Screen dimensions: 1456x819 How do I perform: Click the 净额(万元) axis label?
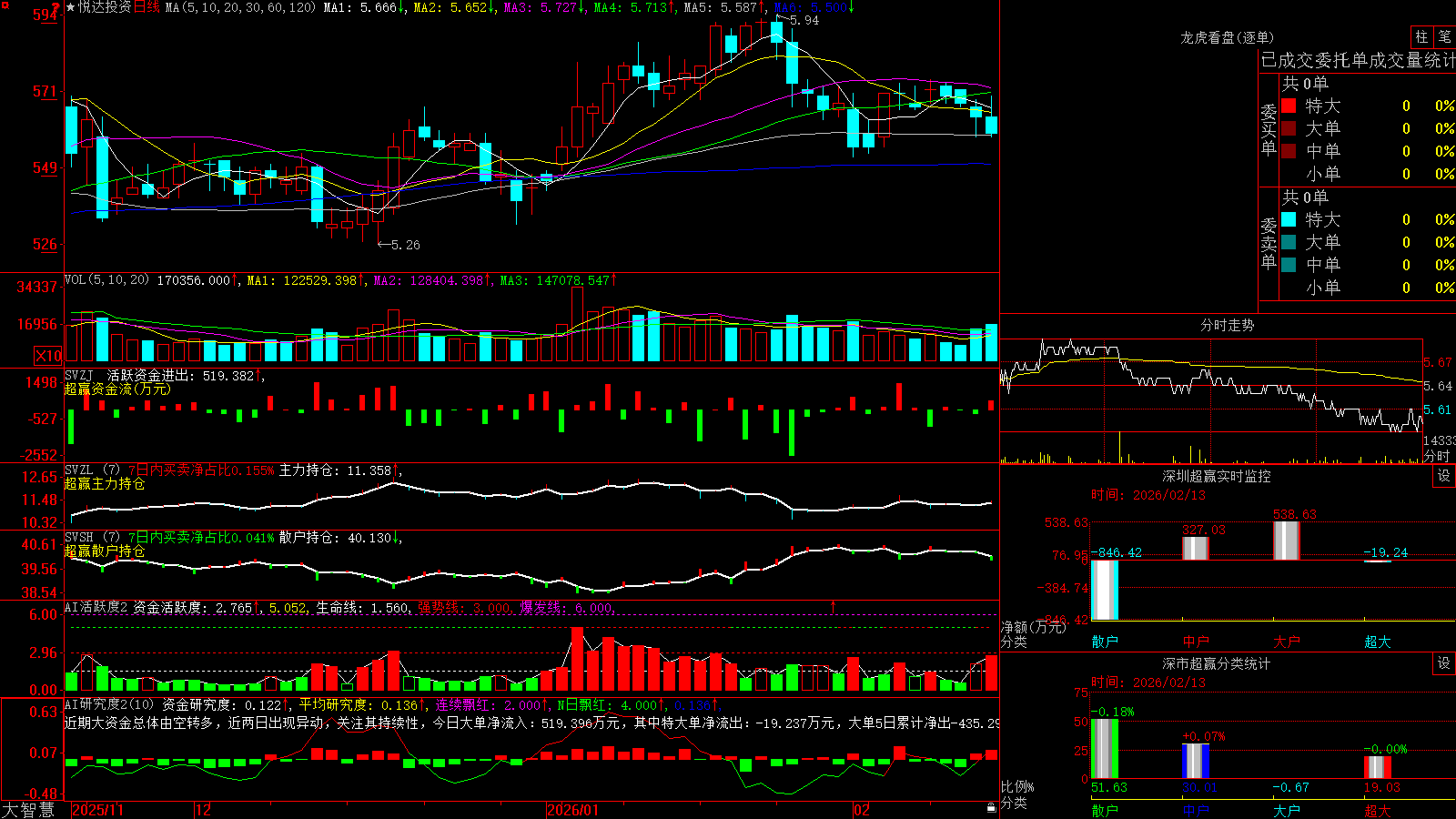click(1033, 627)
